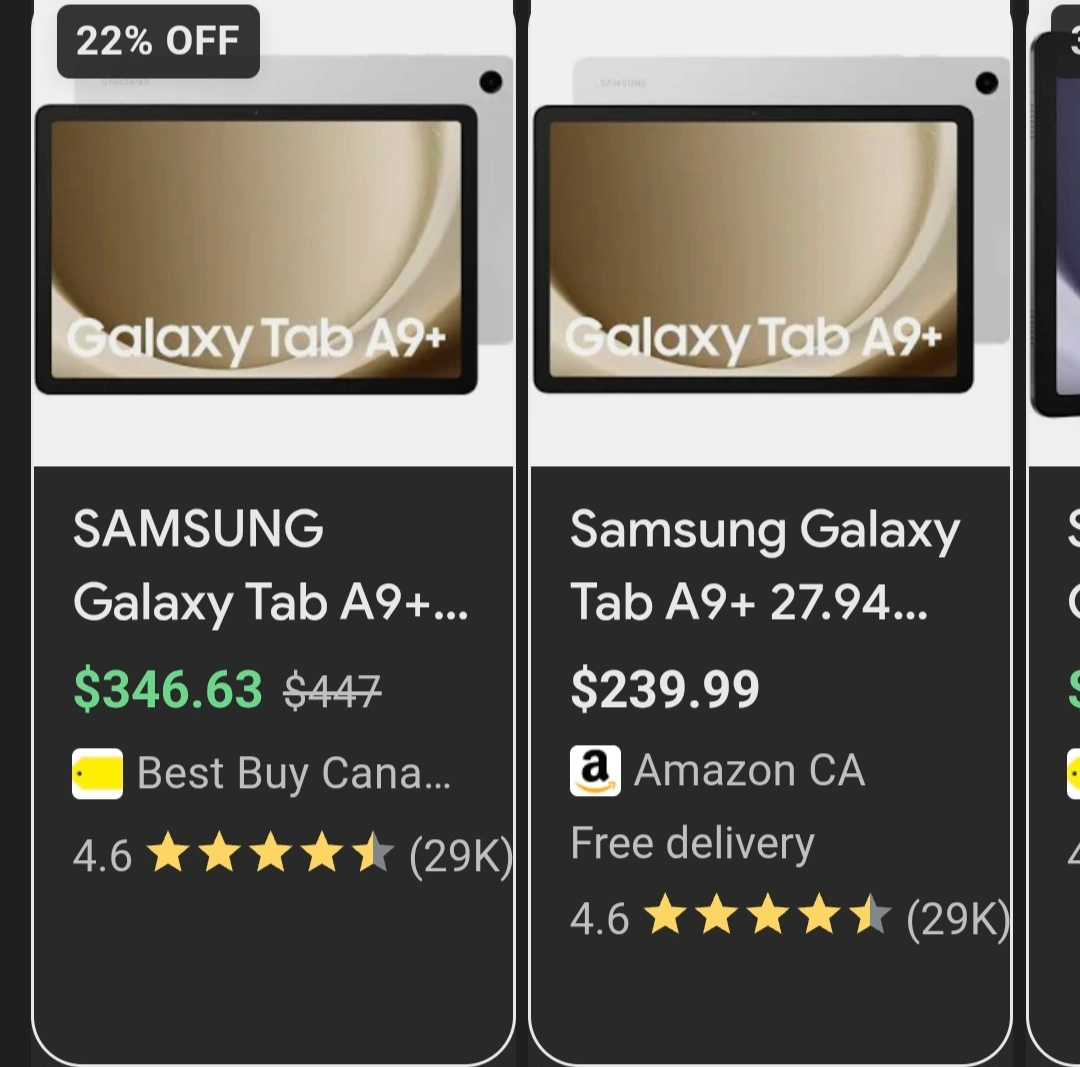Open the partially visible third product image
1080x1067 pixels.
(x=1056, y=230)
